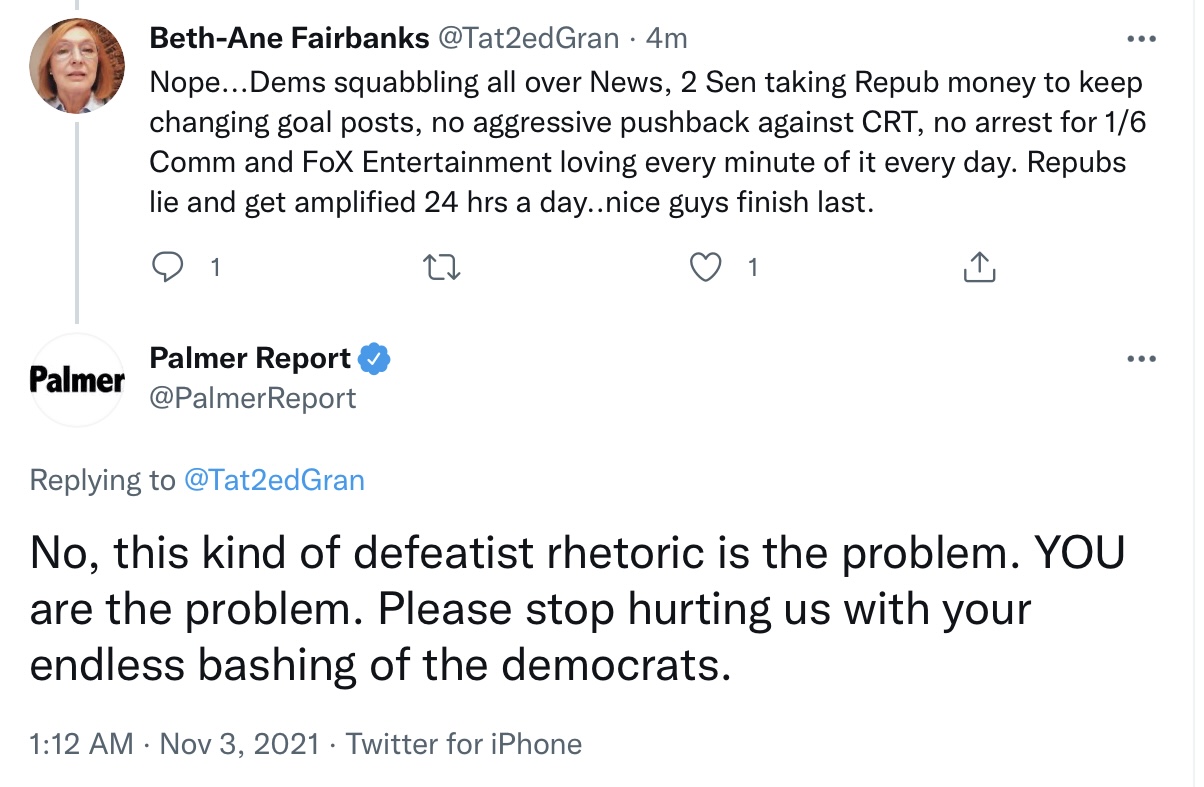Reply to Beth-Ane Fairbanks' tweet
1204x787 pixels.
pyautogui.click(x=170, y=267)
